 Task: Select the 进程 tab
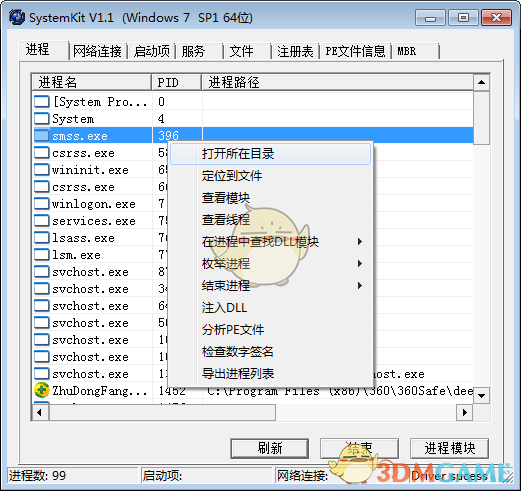point(44,50)
